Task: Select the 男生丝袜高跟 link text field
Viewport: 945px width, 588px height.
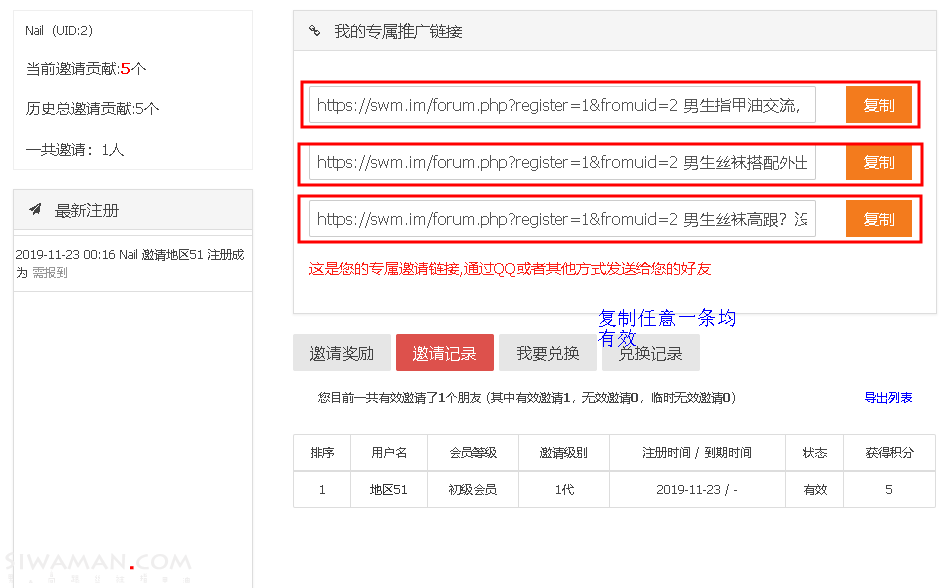Action: (562, 219)
